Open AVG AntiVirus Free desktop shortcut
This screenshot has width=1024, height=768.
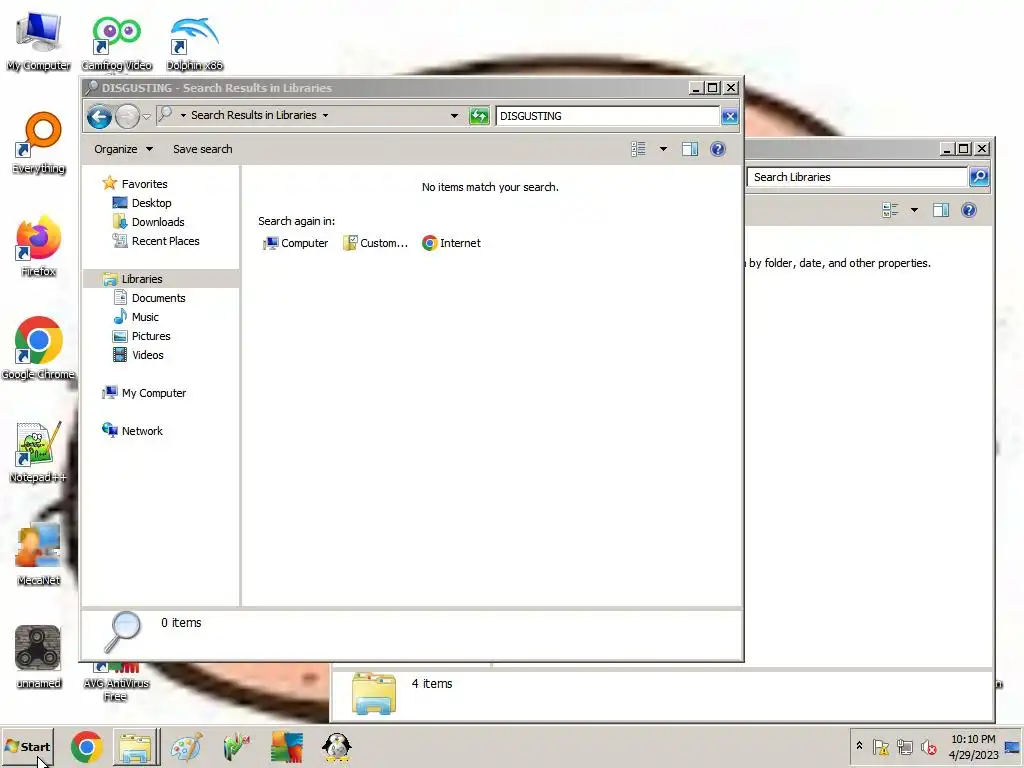click(x=116, y=682)
